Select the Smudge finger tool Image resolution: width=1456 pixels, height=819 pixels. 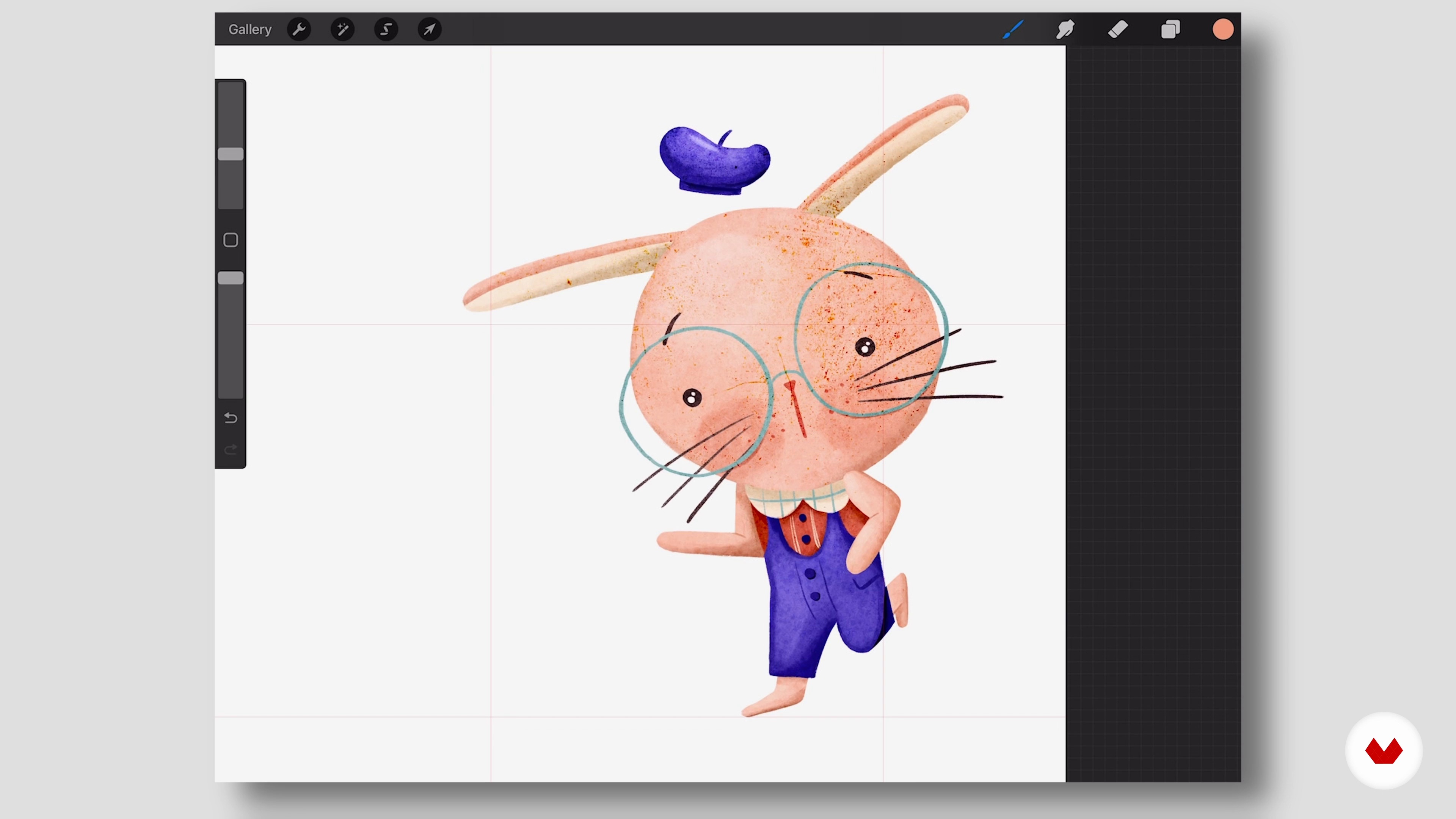1065,30
